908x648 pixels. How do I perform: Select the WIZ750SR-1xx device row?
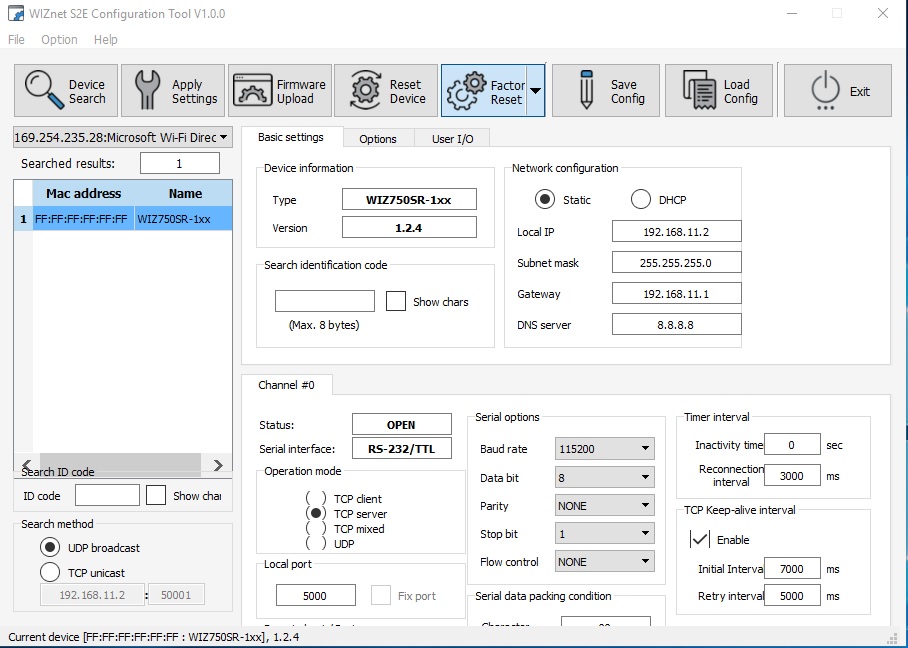[x=123, y=219]
